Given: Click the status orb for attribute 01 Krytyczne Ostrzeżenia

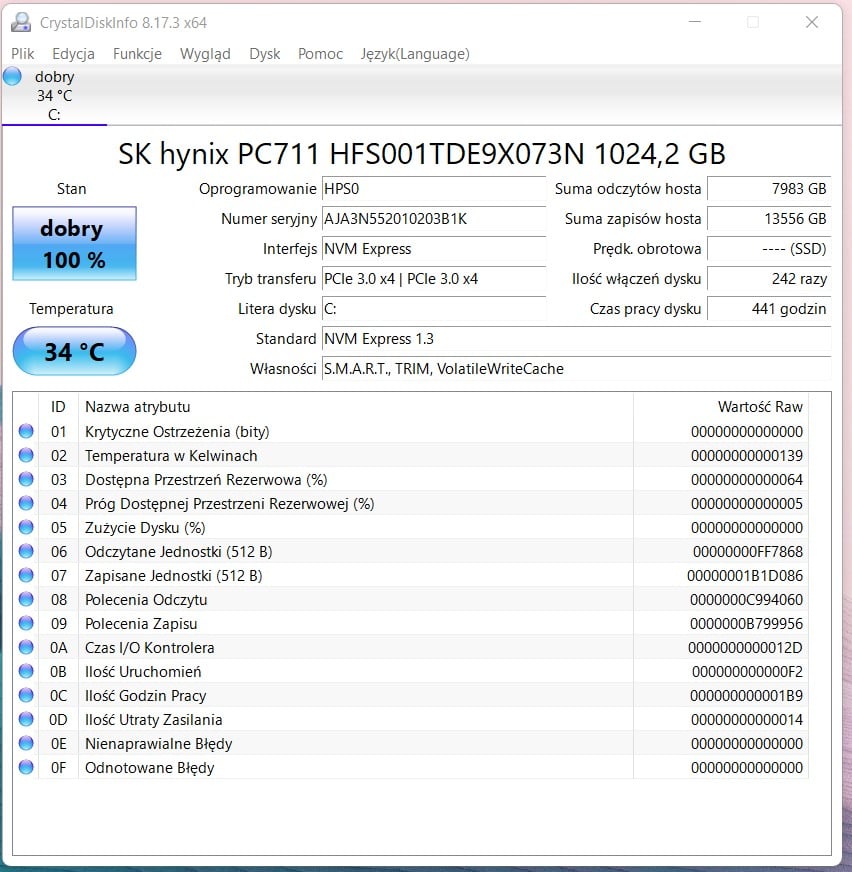Looking at the screenshot, I should [x=26, y=431].
